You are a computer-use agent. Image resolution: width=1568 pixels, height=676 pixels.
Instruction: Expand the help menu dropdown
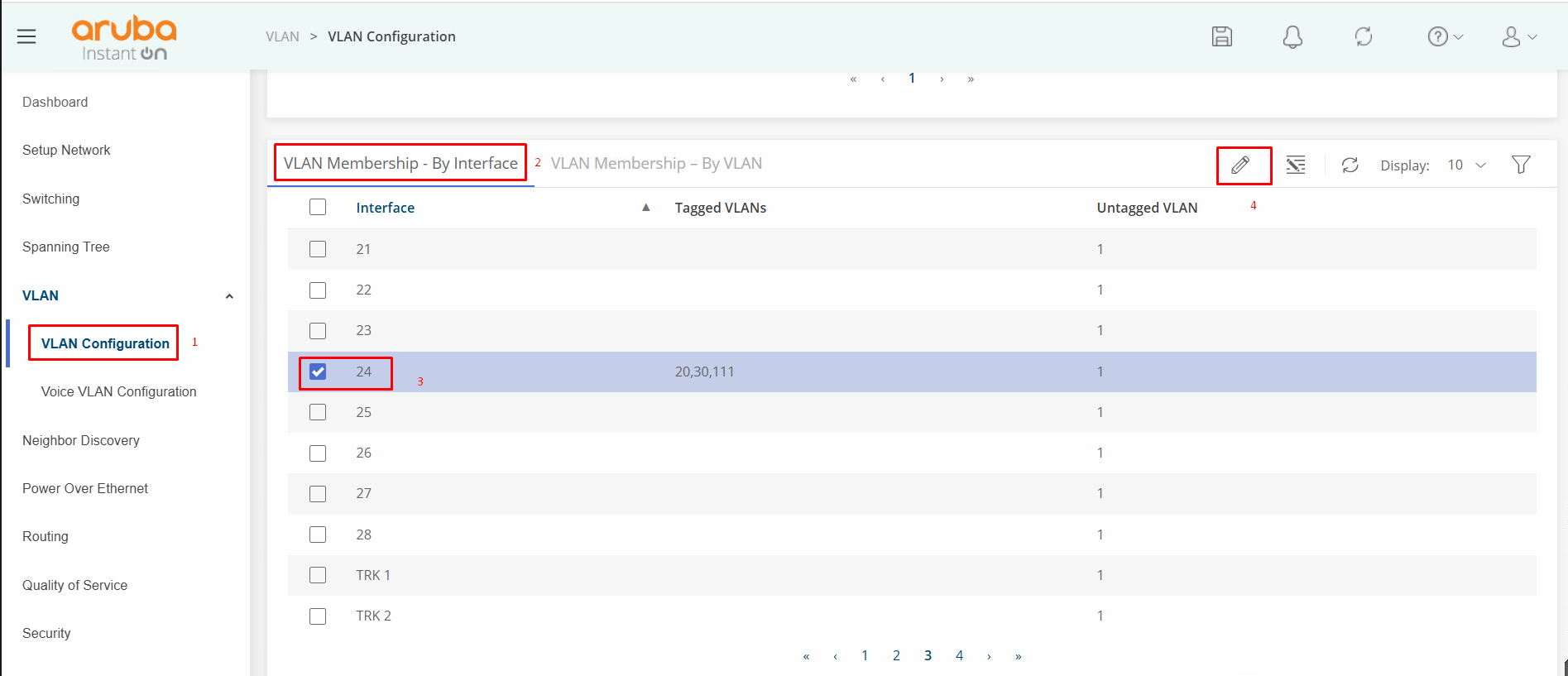[1445, 36]
